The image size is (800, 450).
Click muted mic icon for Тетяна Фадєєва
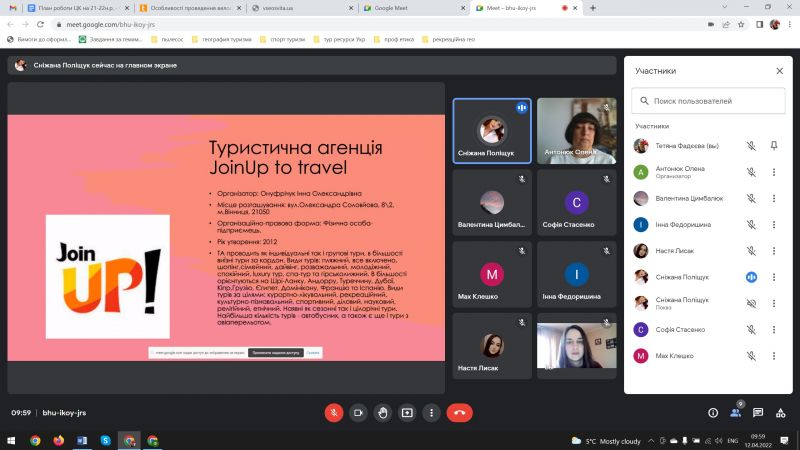(x=751, y=146)
